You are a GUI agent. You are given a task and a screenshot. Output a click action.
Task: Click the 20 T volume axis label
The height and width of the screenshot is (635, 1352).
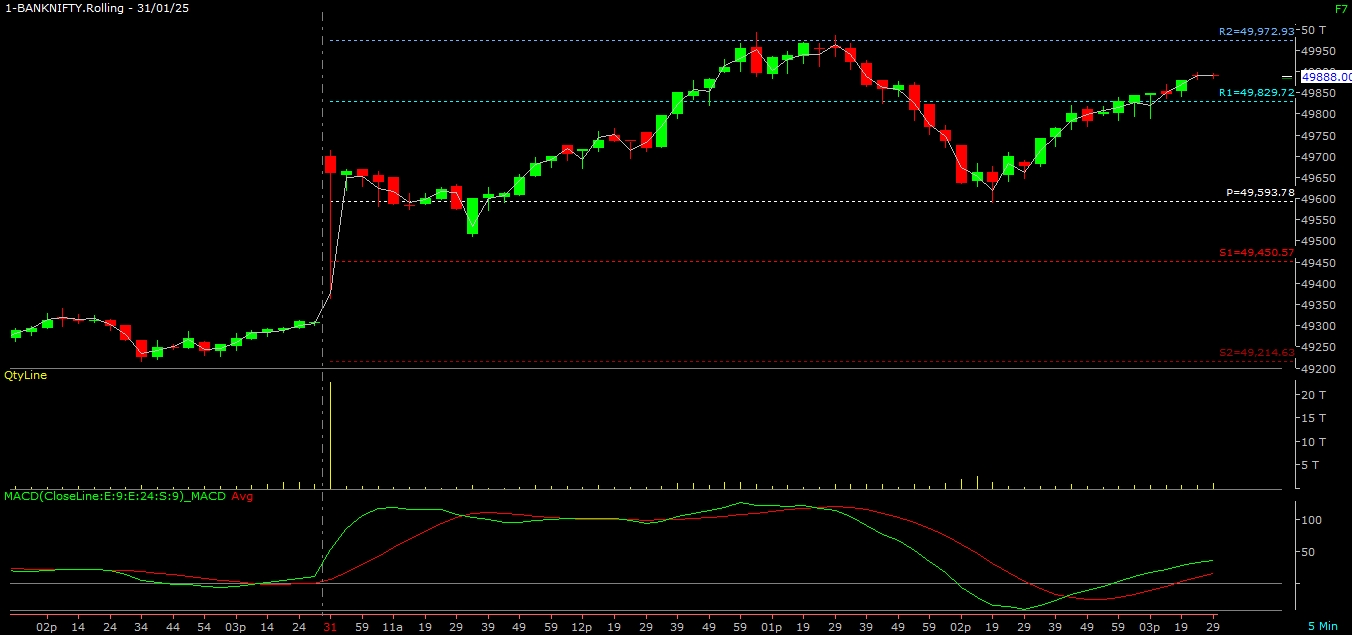tap(1314, 395)
